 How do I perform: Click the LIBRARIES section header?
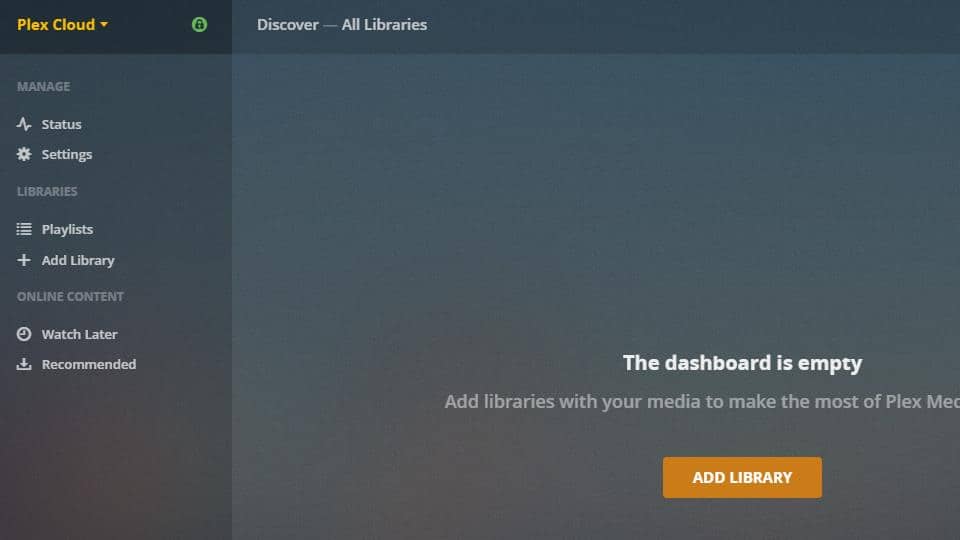(47, 191)
